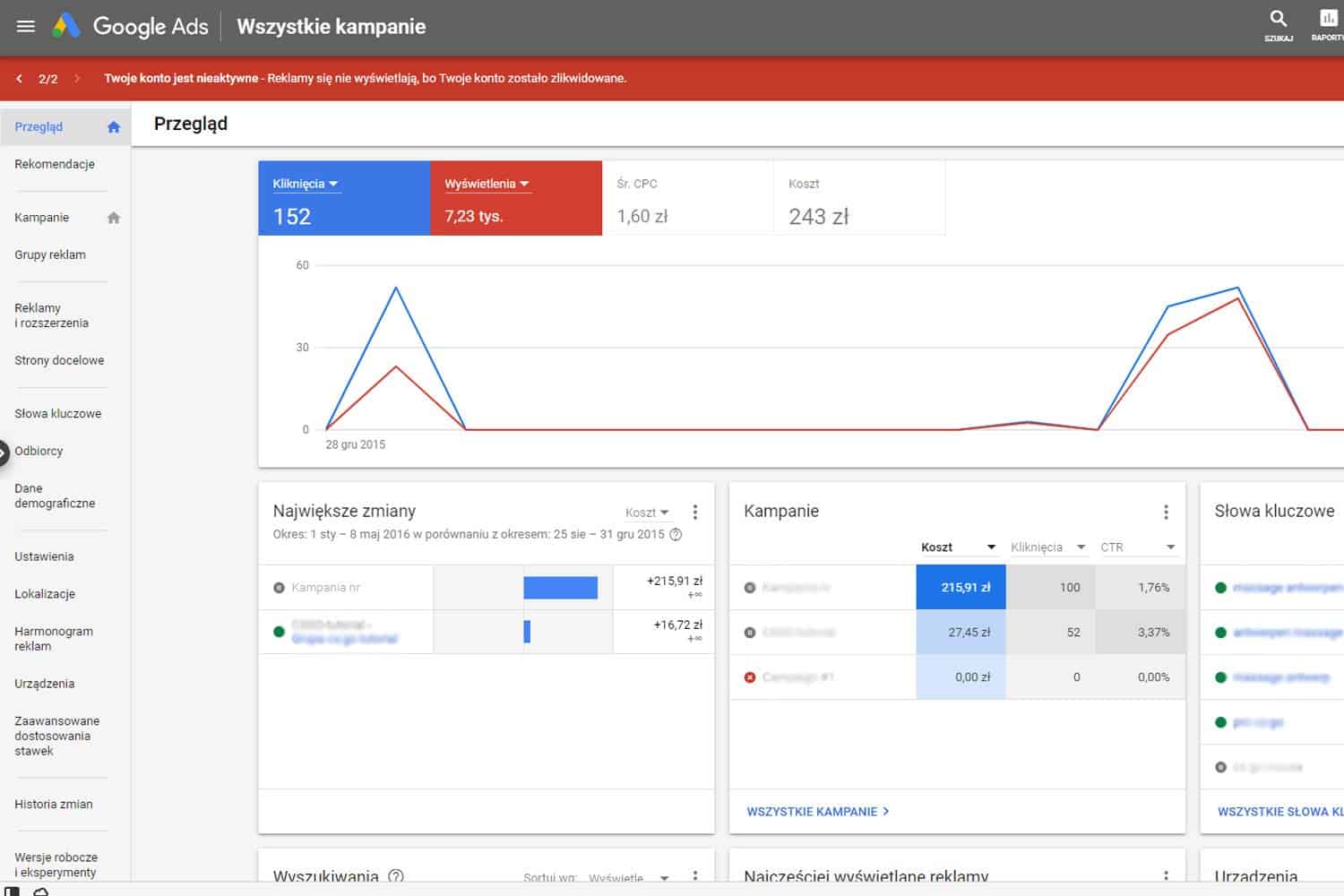The width and height of the screenshot is (1344, 896).
Task: Open Koszt column dropdown in Kampanie
Action: [959, 547]
